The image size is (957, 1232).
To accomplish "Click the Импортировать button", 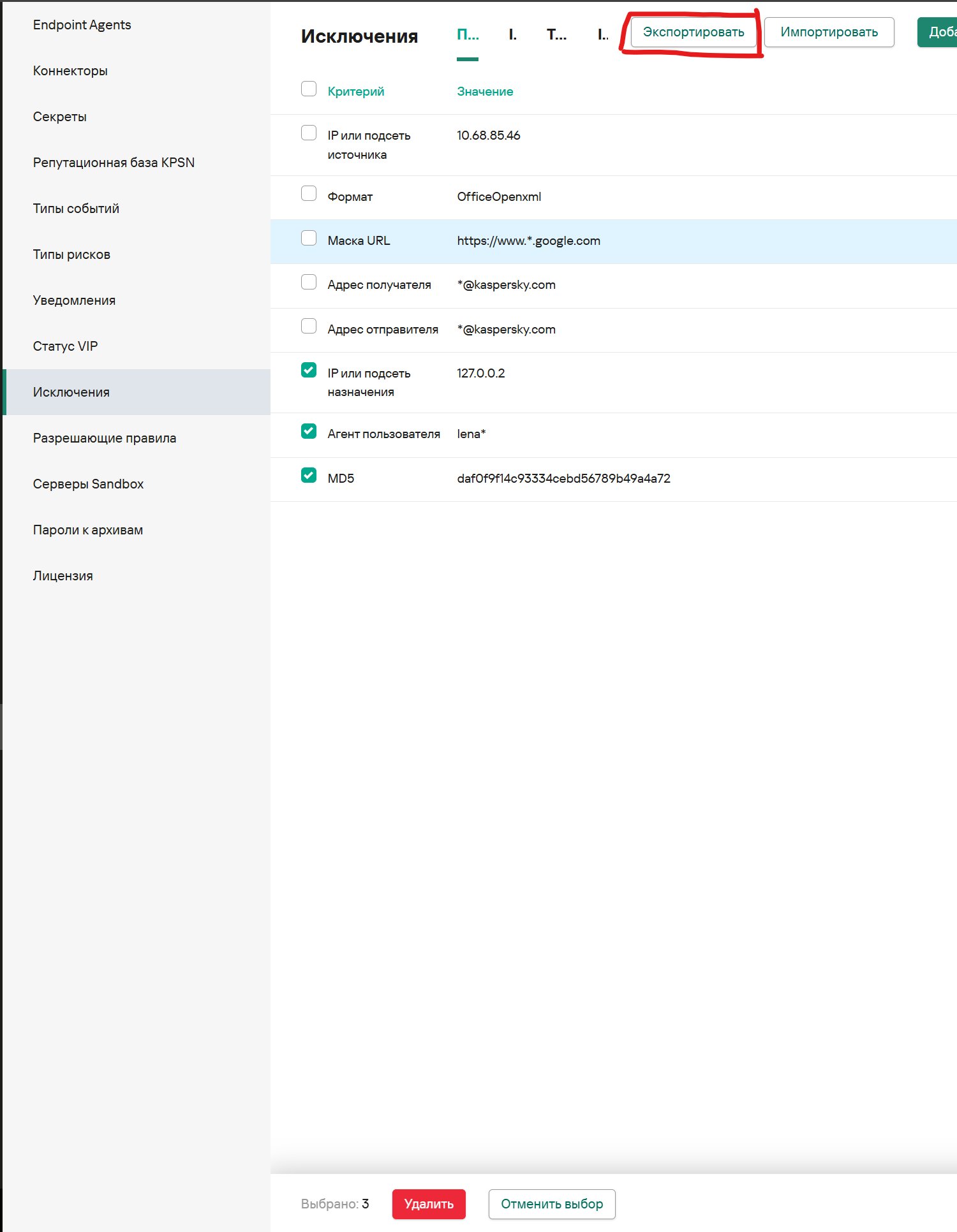I will click(829, 33).
